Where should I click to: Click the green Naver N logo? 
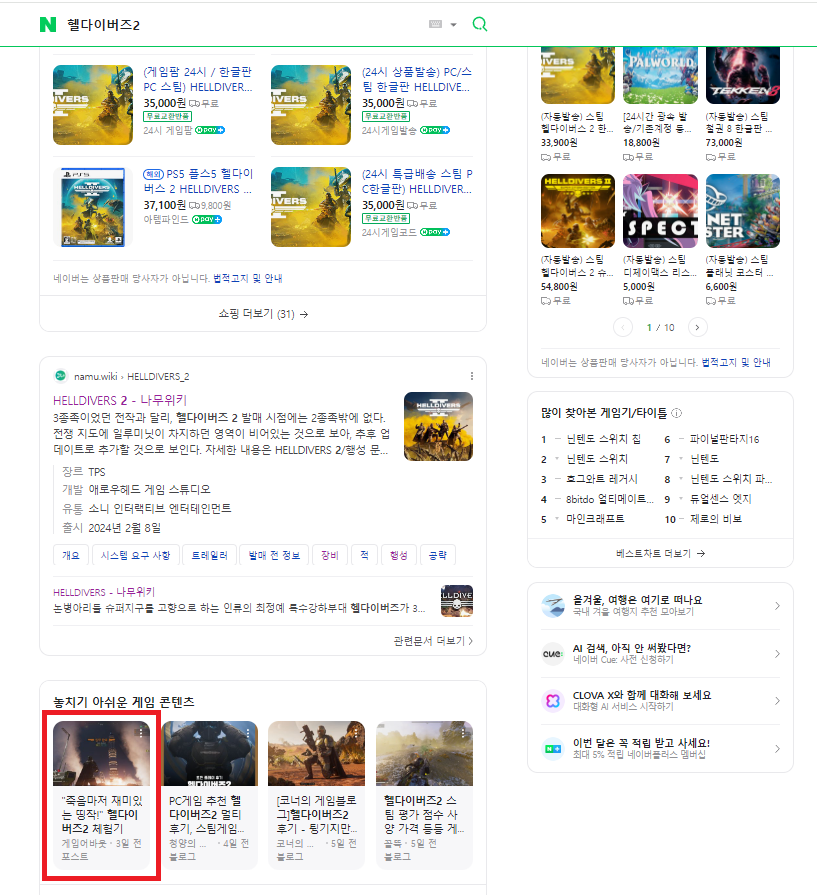(x=48, y=25)
